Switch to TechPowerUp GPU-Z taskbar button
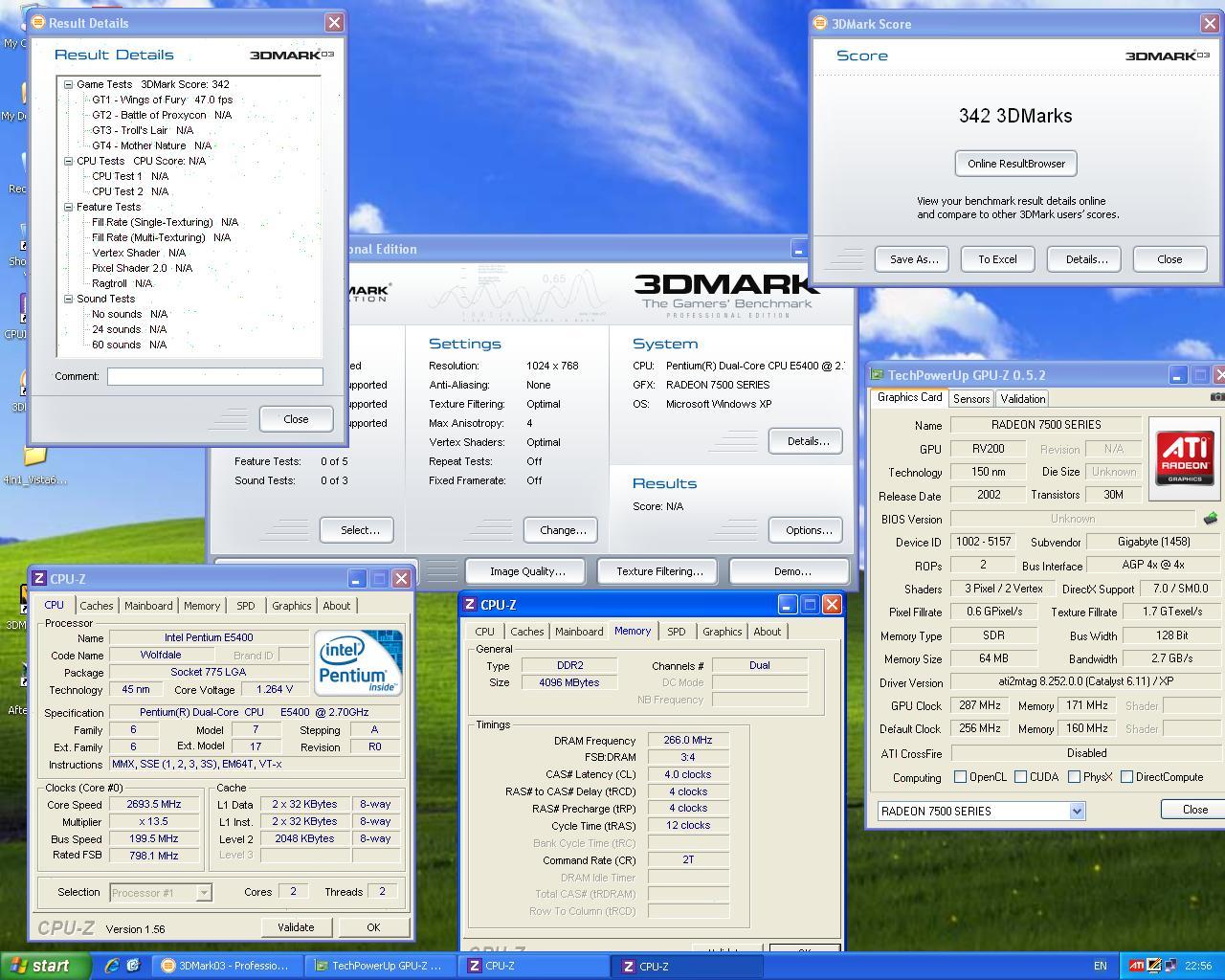Viewport: 1225px width, 980px height. [x=381, y=966]
